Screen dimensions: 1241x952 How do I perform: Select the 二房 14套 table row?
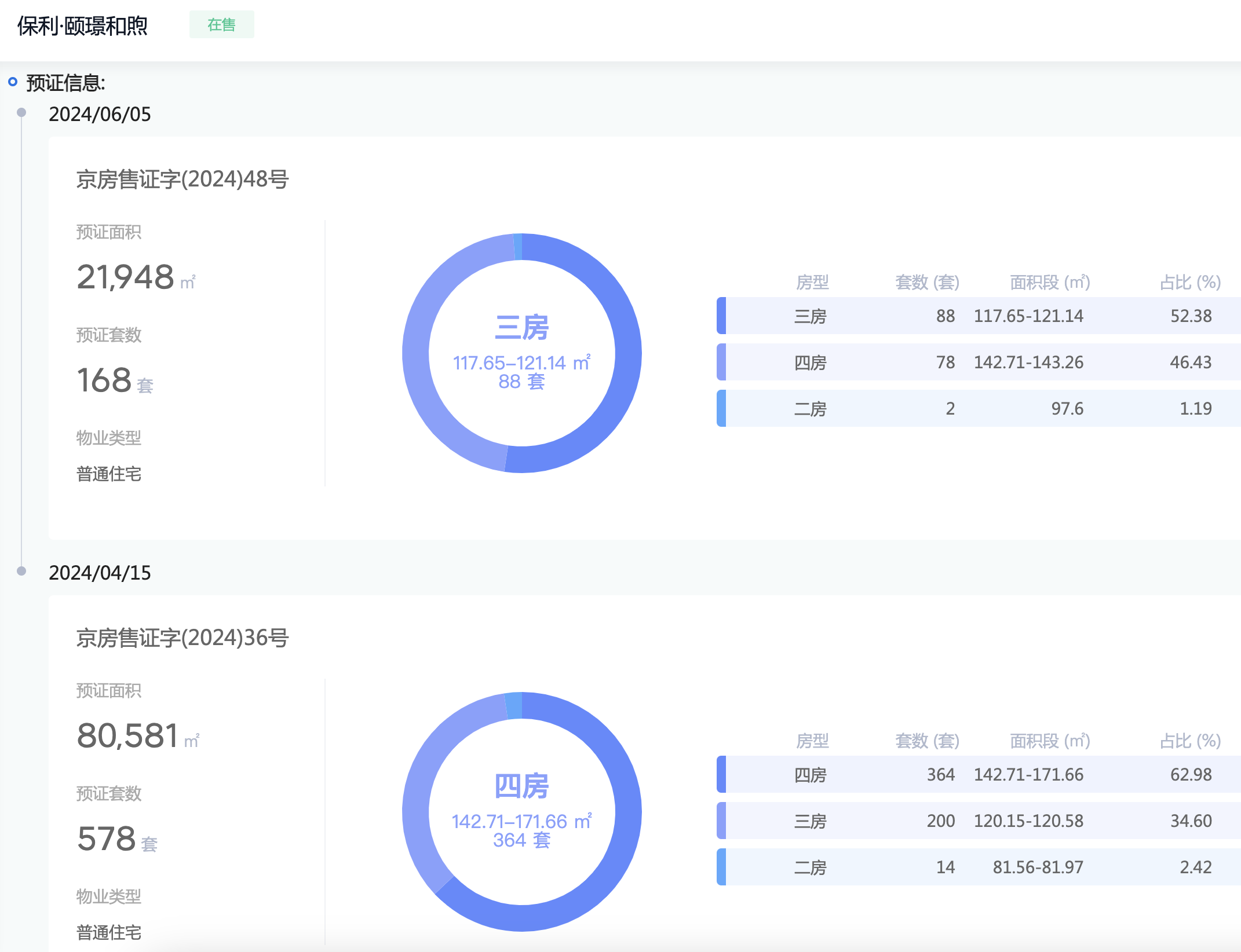pos(979,867)
